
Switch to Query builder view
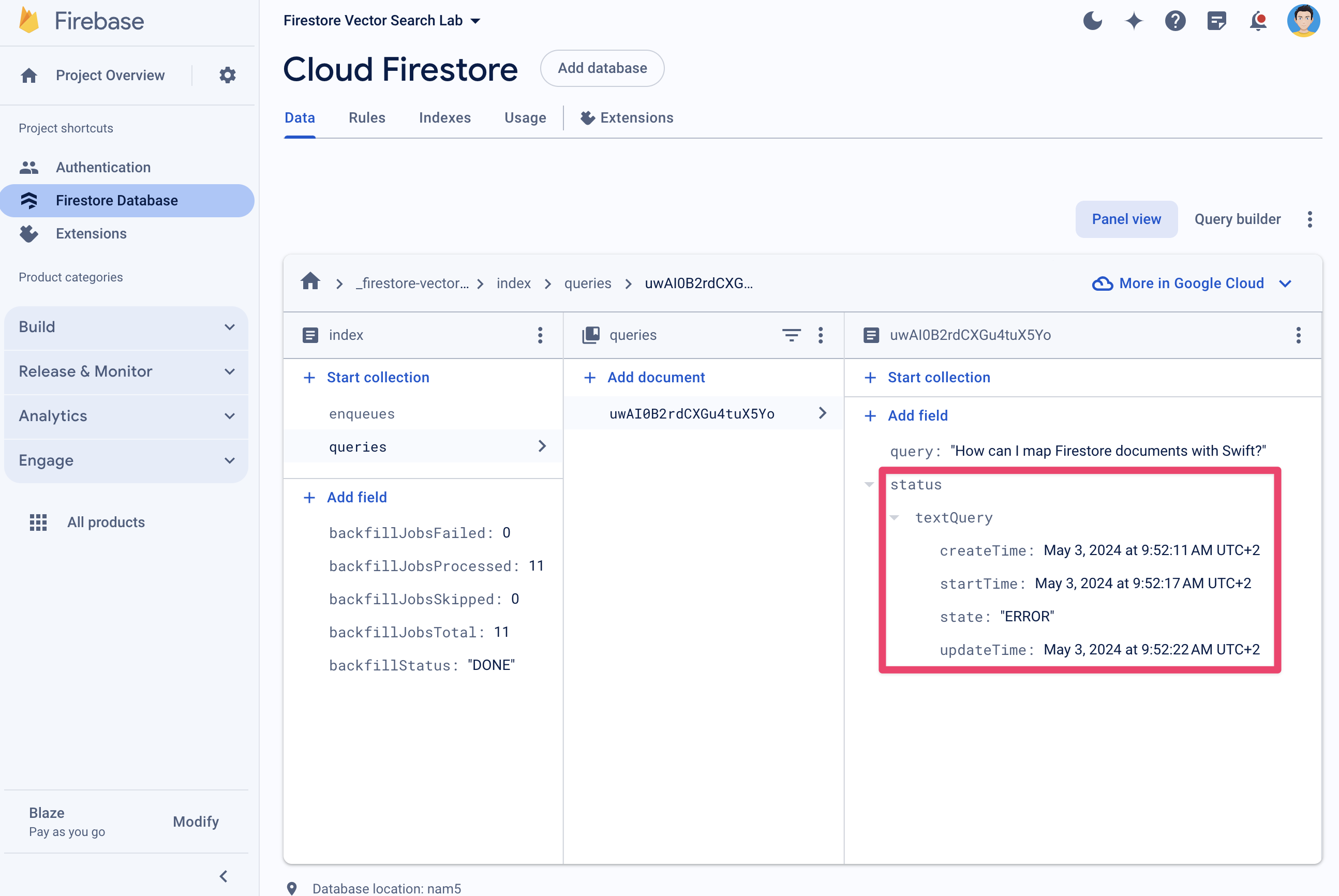click(x=1237, y=218)
